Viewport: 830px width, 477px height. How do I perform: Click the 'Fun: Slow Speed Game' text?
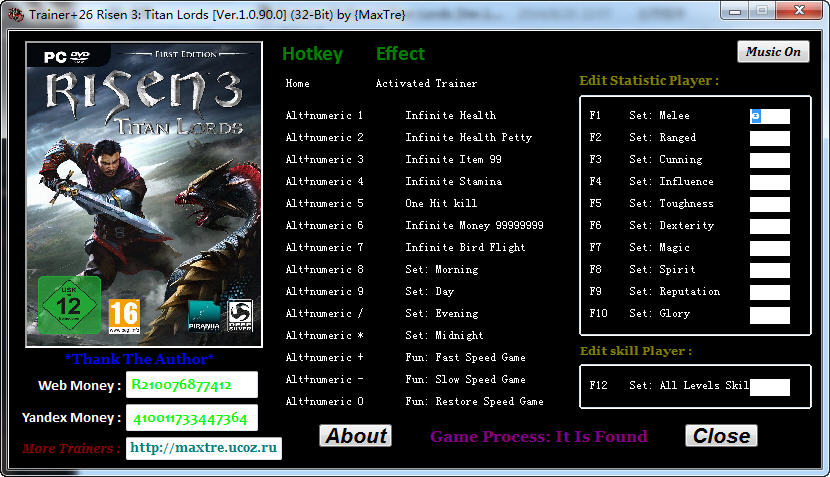point(465,380)
